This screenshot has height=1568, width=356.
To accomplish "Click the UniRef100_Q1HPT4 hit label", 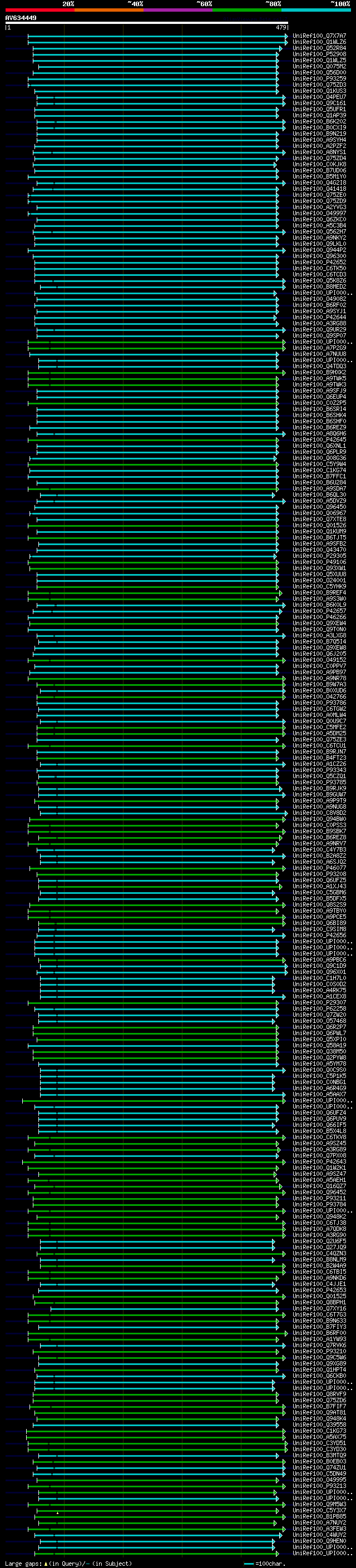I will [319, 1369].
